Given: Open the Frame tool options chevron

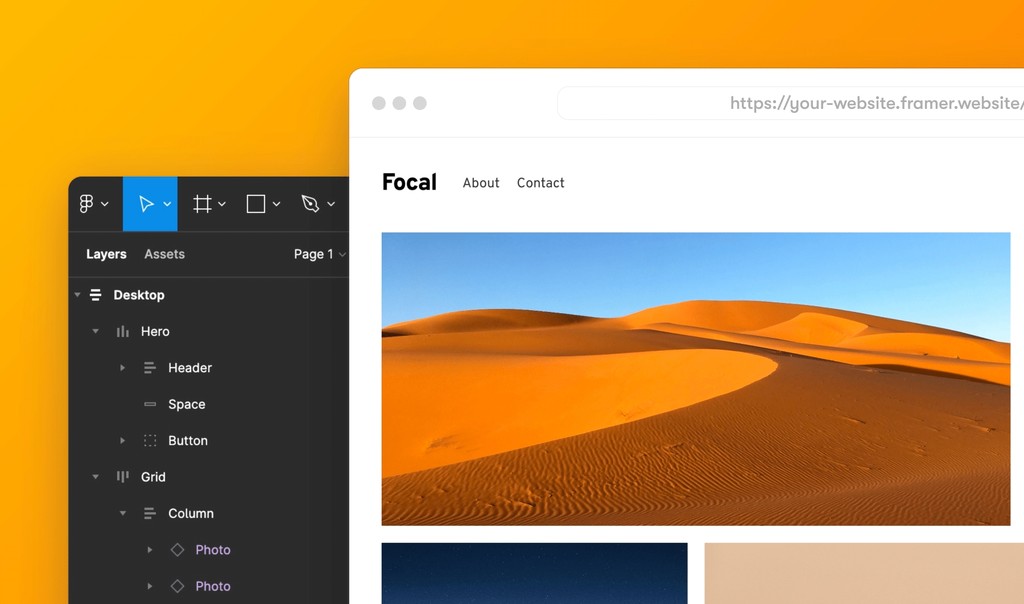Looking at the screenshot, I should 222,204.
